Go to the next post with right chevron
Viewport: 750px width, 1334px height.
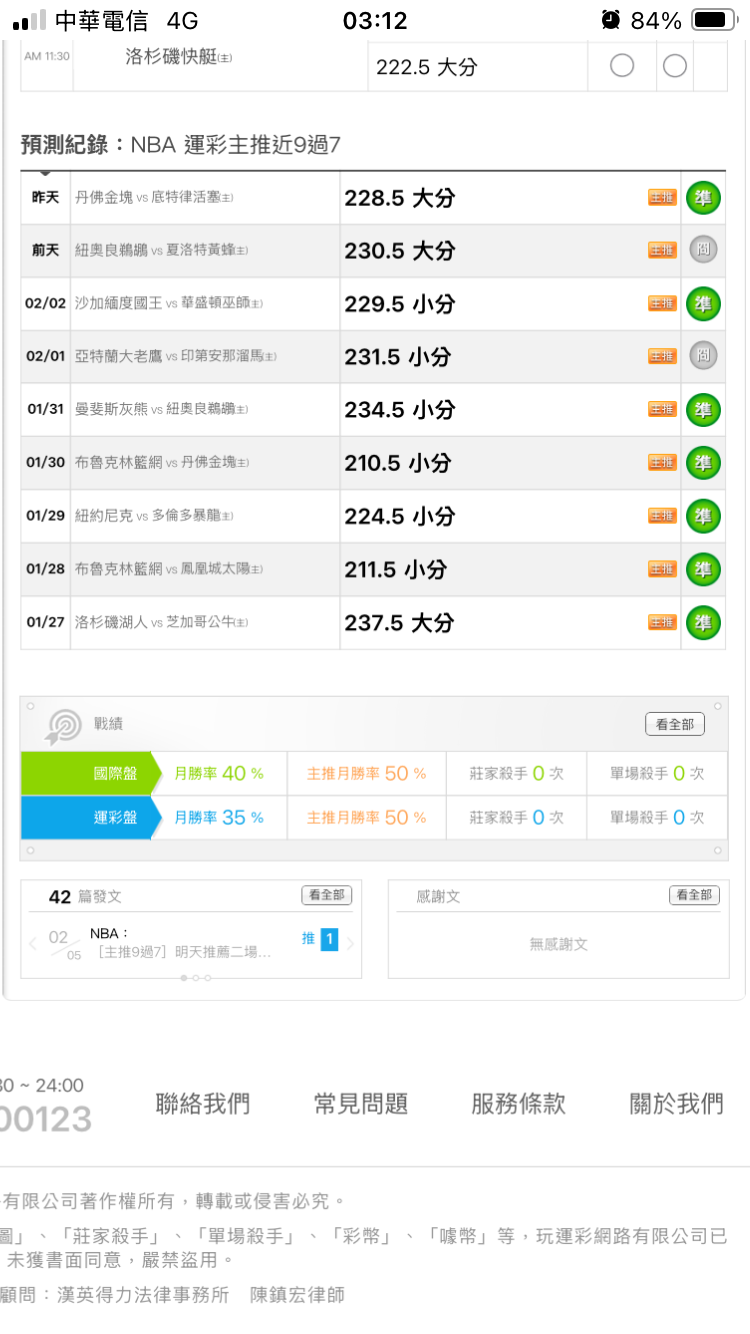click(351, 943)
